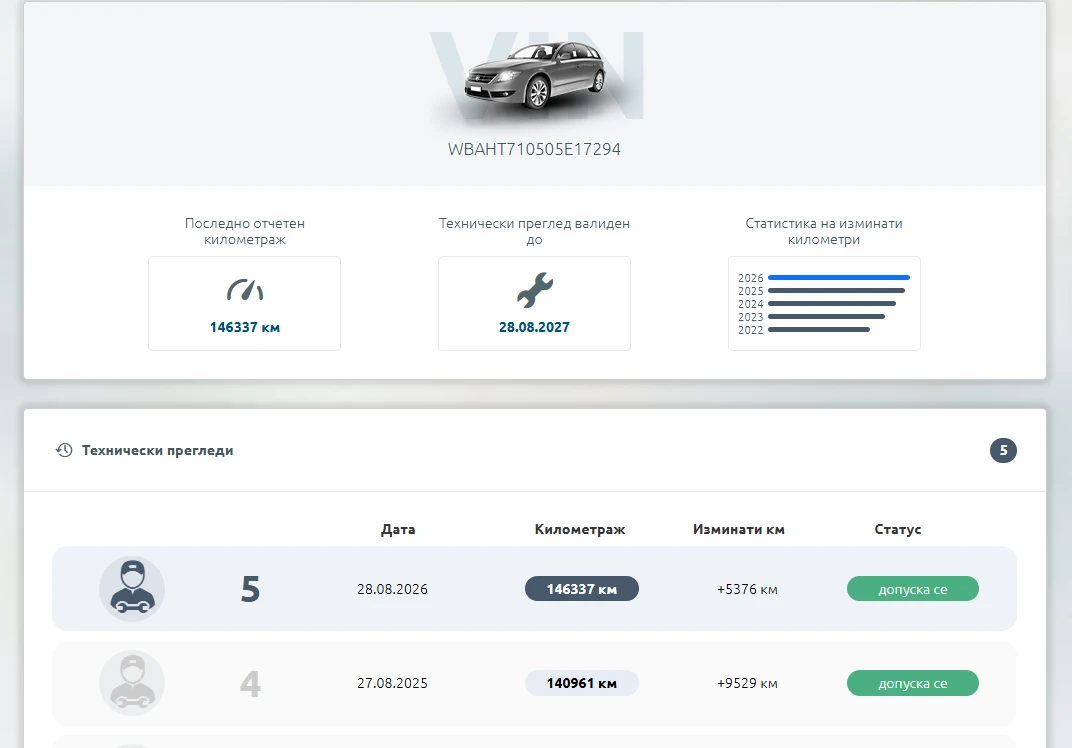1072x748 pixels.
Task: Click the speedometer mileage icon
Action: 245,290
